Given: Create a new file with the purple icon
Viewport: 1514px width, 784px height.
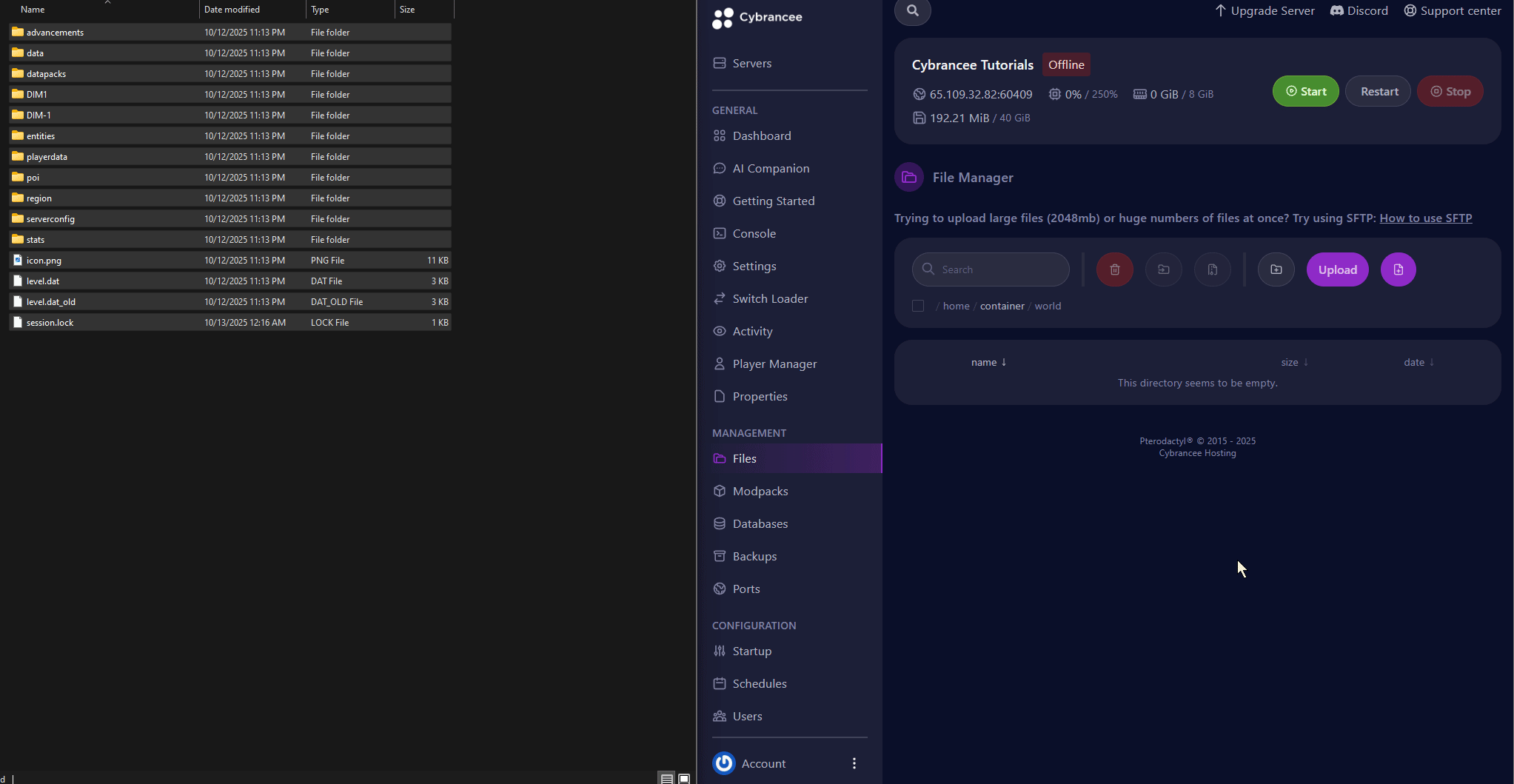Looking at the screenshot, I should click(1398, 269).
